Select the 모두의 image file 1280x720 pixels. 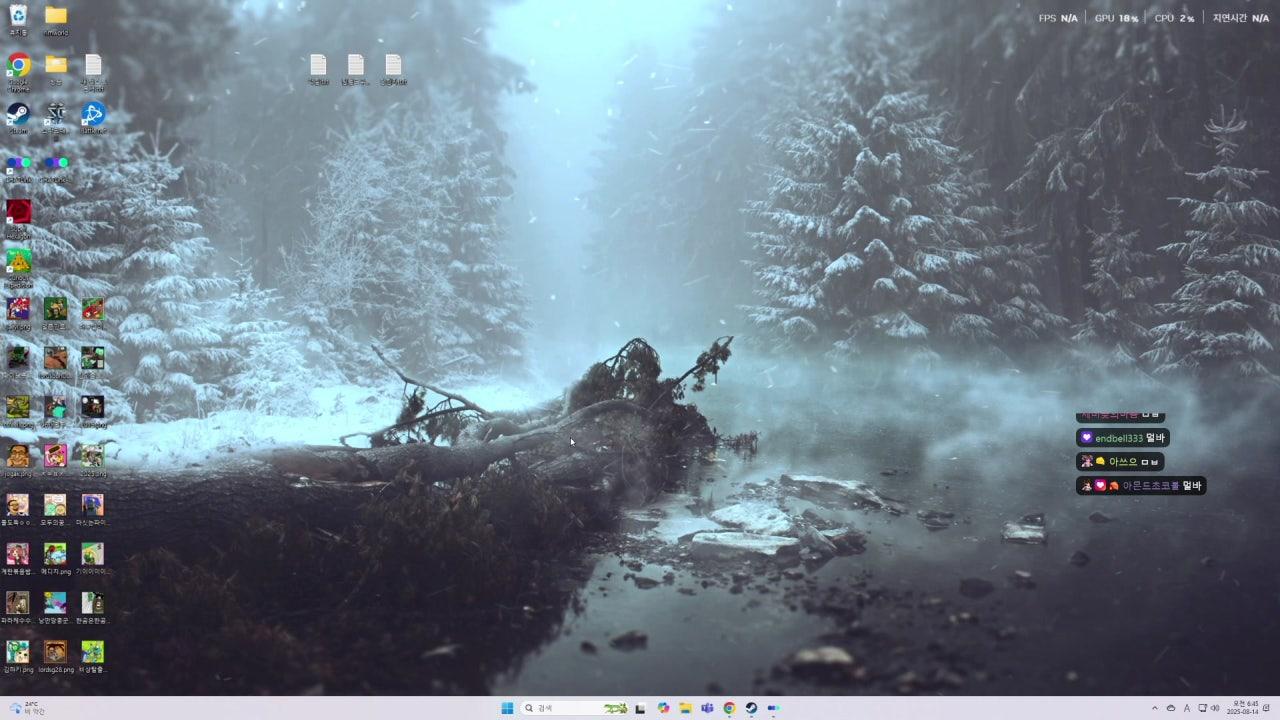(56, 510)
